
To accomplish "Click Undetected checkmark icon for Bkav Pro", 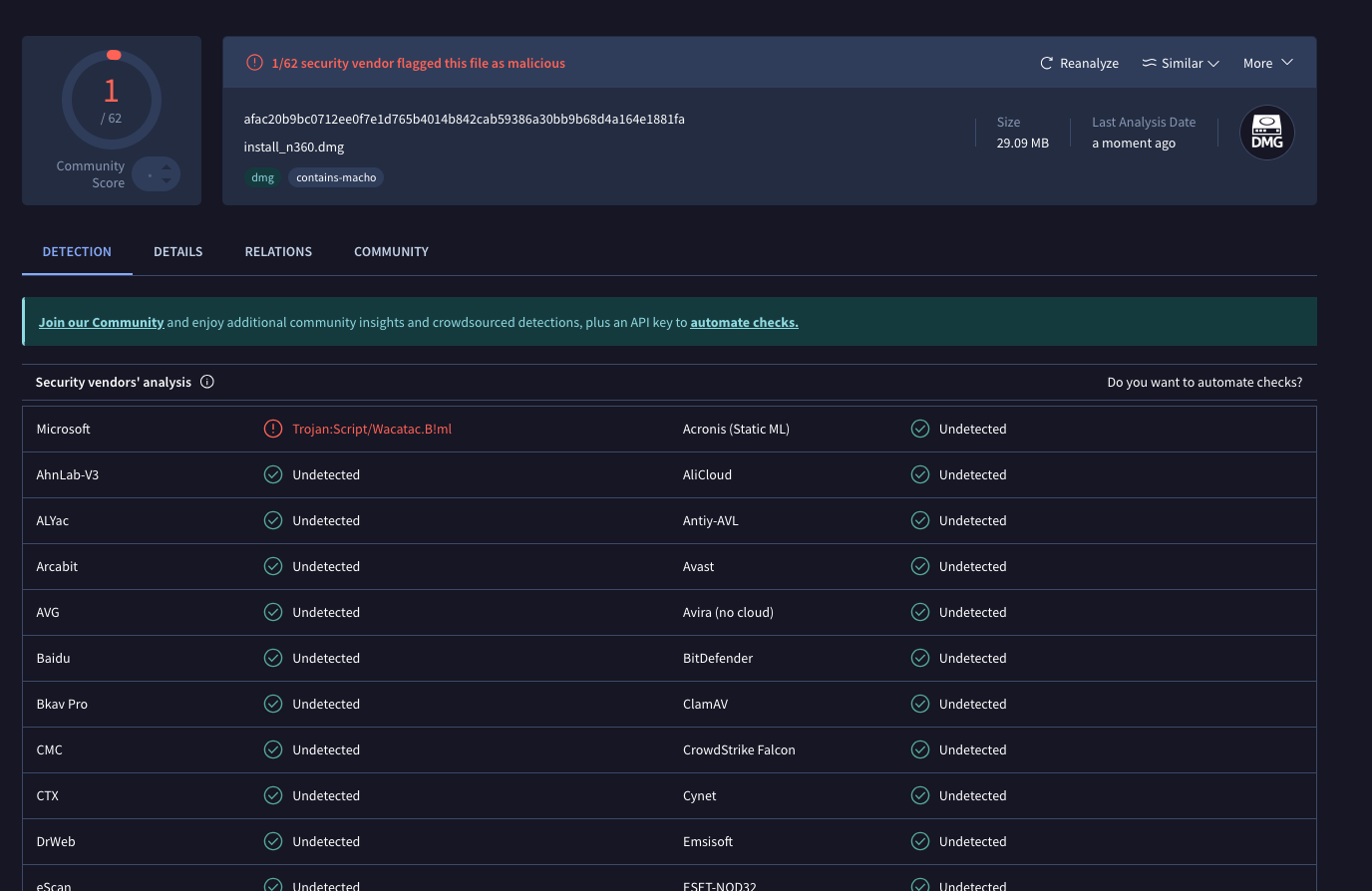I will [x=273, y=704].
